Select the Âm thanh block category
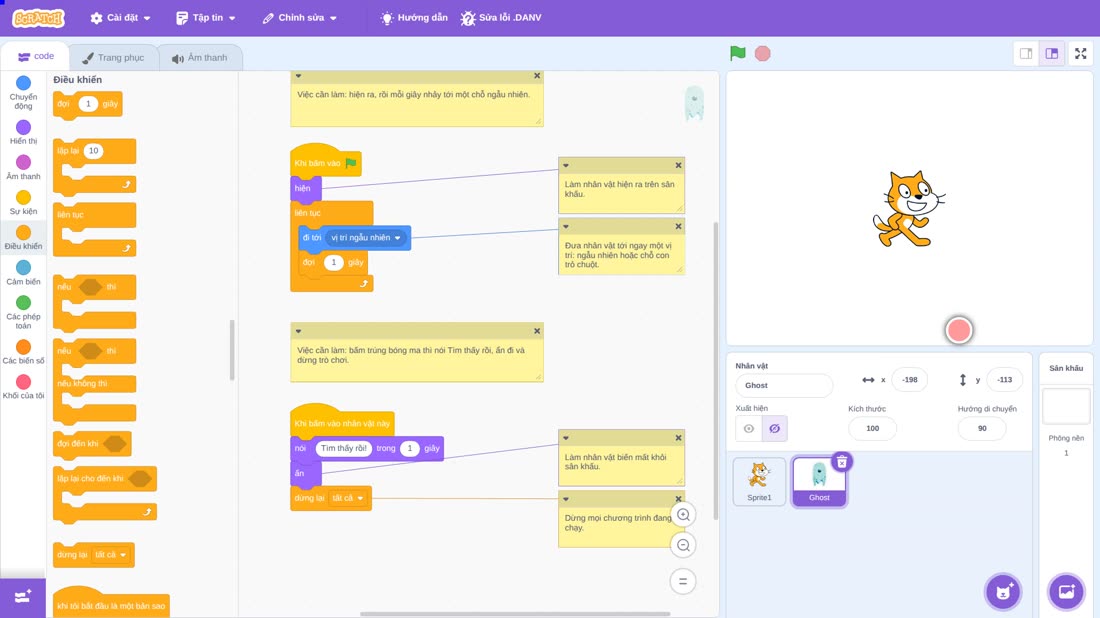The height and width of the screenshot is (618, 1100). (x=23, y=168)
